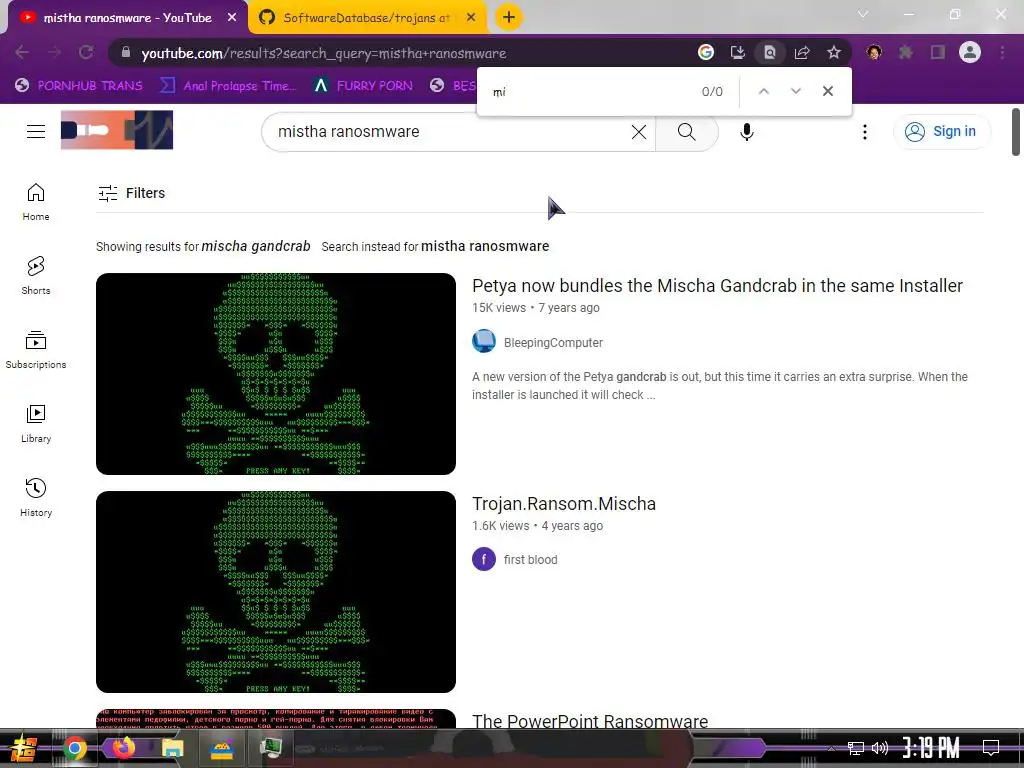Open BleepingComputer channel name
Viewport: 1024px width, 768px height.
(x=553, y=342)
